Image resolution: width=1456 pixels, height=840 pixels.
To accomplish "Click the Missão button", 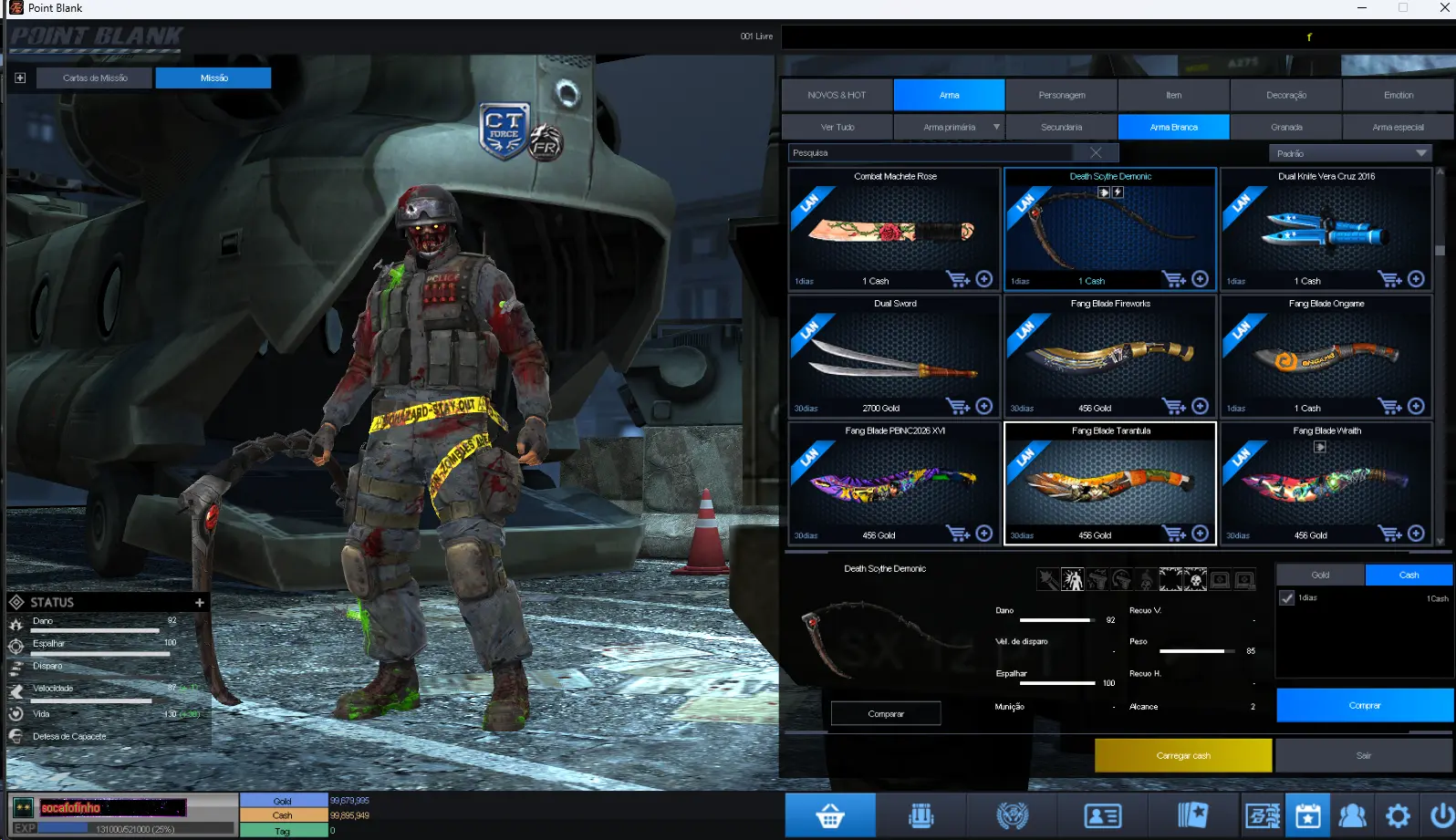I will pos(213,78).
